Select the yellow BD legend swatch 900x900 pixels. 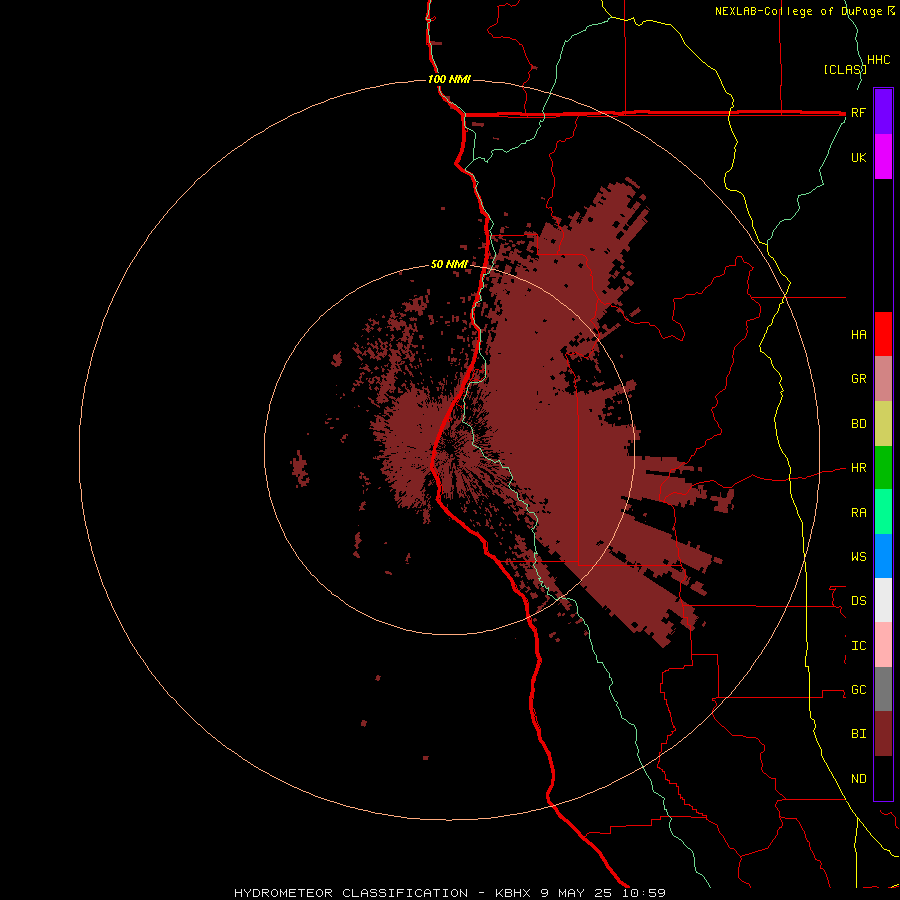[x=883, y=424]
